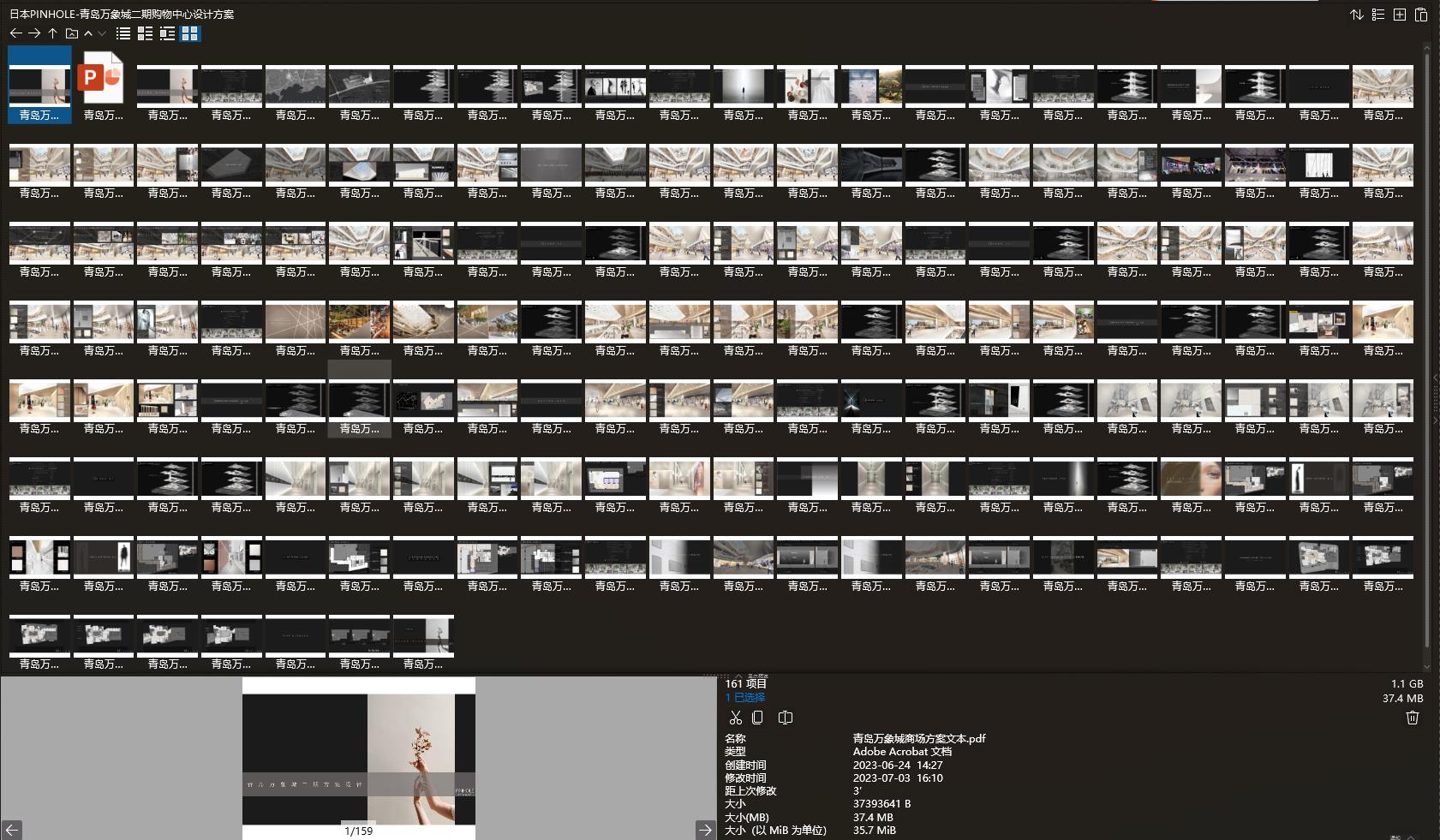Click the rename icon beside the copy icon
The width and height of the screenshot is (1440, 840).
coord(785,718)
